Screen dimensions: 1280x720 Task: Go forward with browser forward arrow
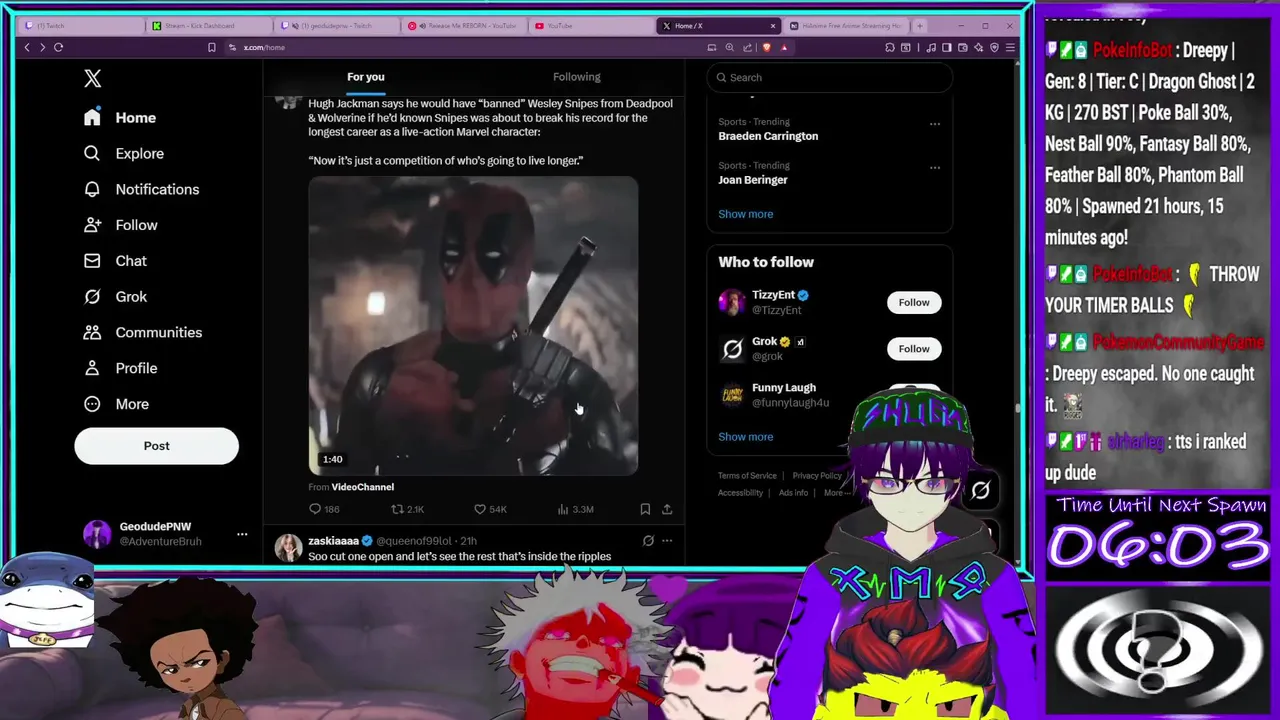[42, 47]
